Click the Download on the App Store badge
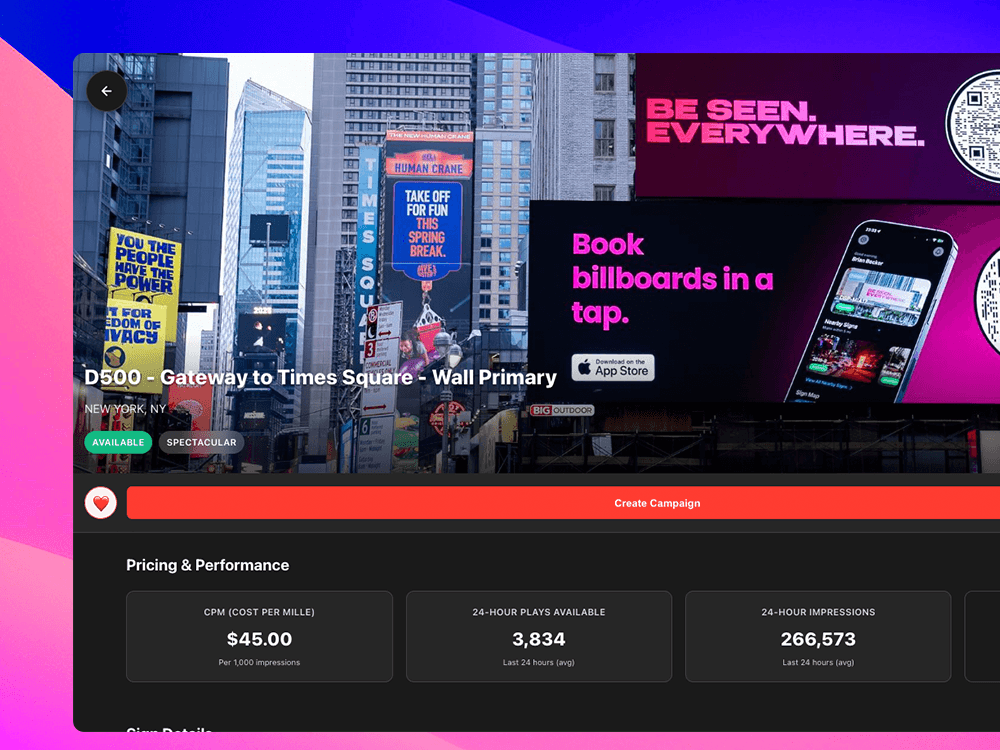The width and height of the screenshot is (1000, 750). pos(613,368)
